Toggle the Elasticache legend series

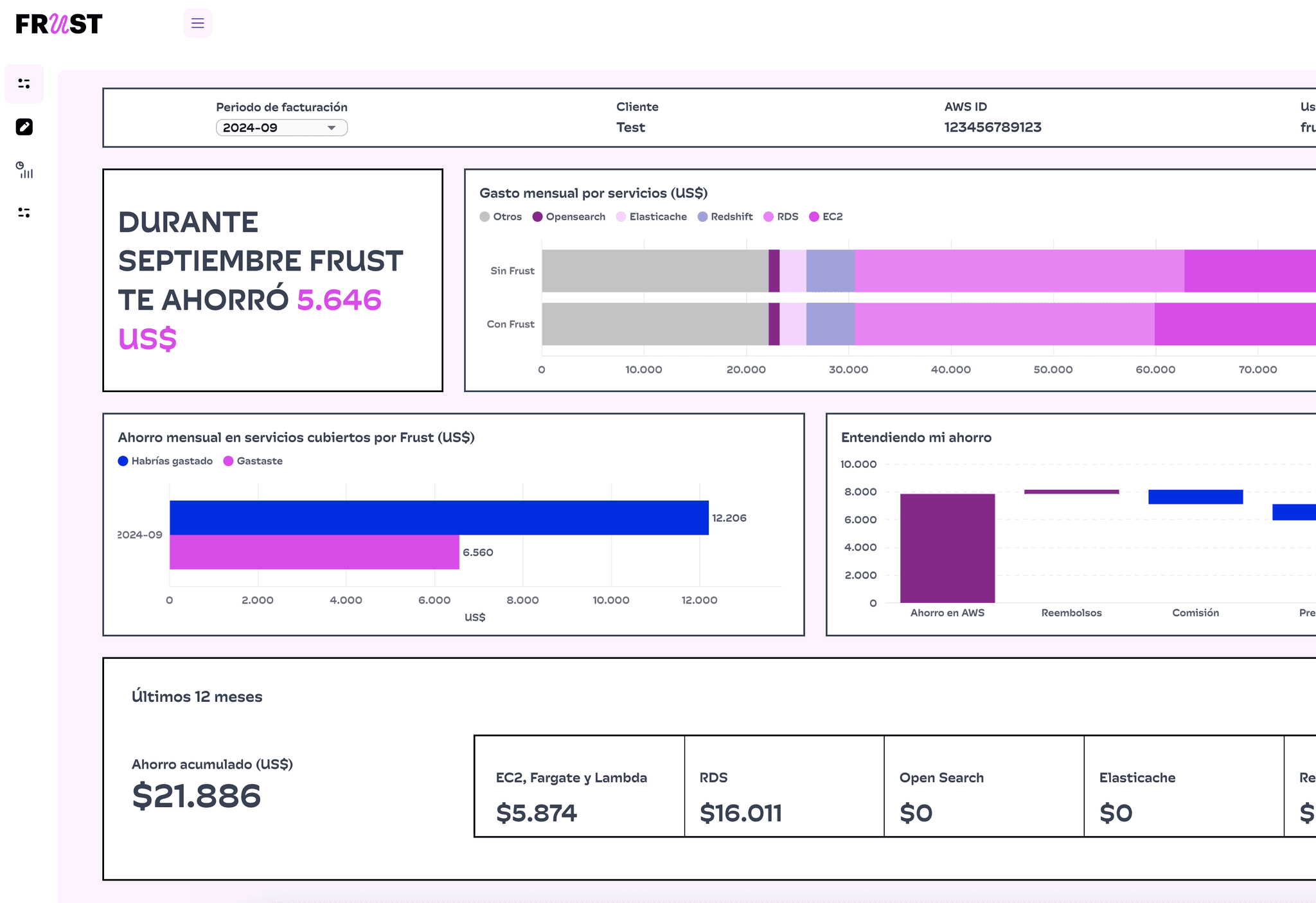(x=651, y=217)
